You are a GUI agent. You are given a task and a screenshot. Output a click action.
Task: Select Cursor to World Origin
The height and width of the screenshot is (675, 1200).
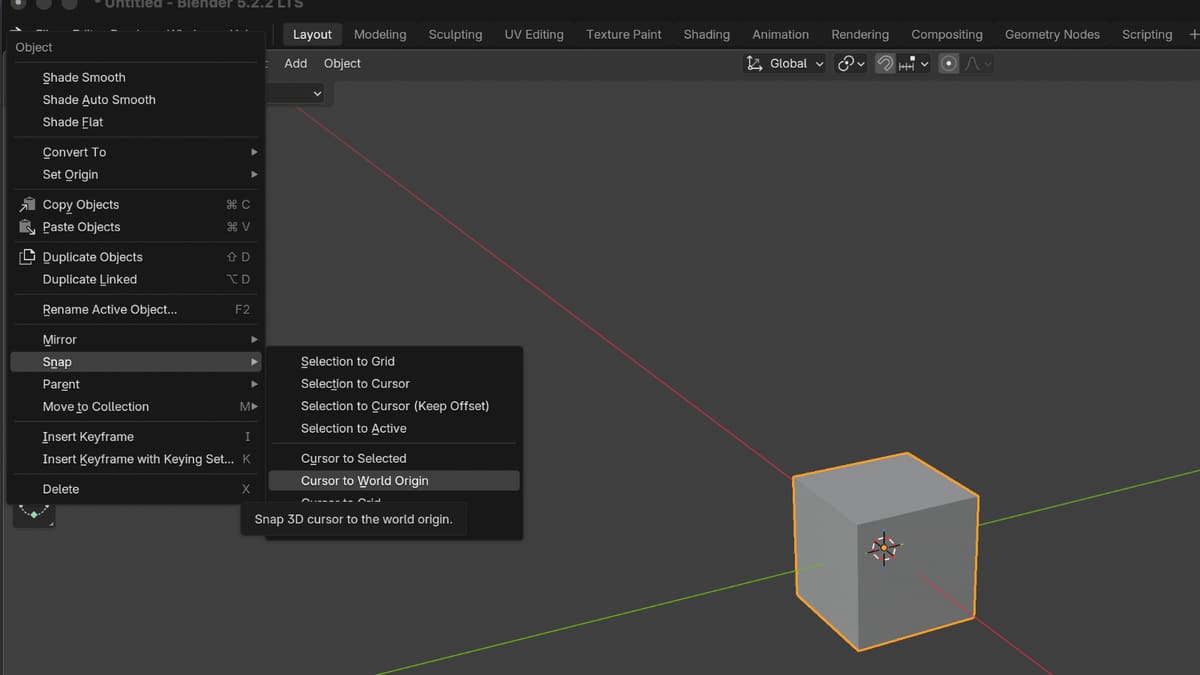point(394,481)
